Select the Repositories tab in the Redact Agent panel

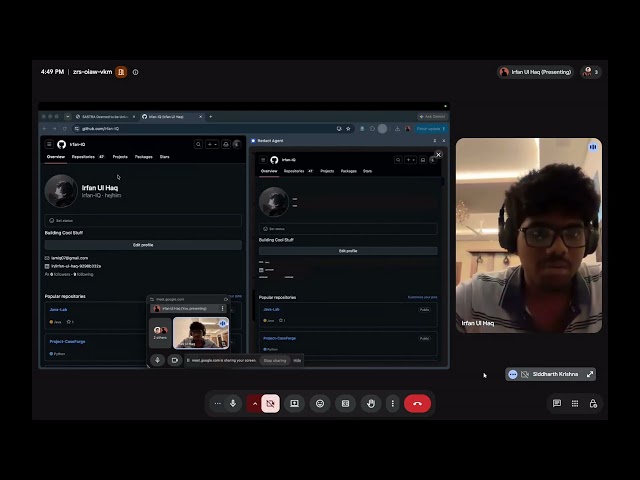tap(298, 171)
